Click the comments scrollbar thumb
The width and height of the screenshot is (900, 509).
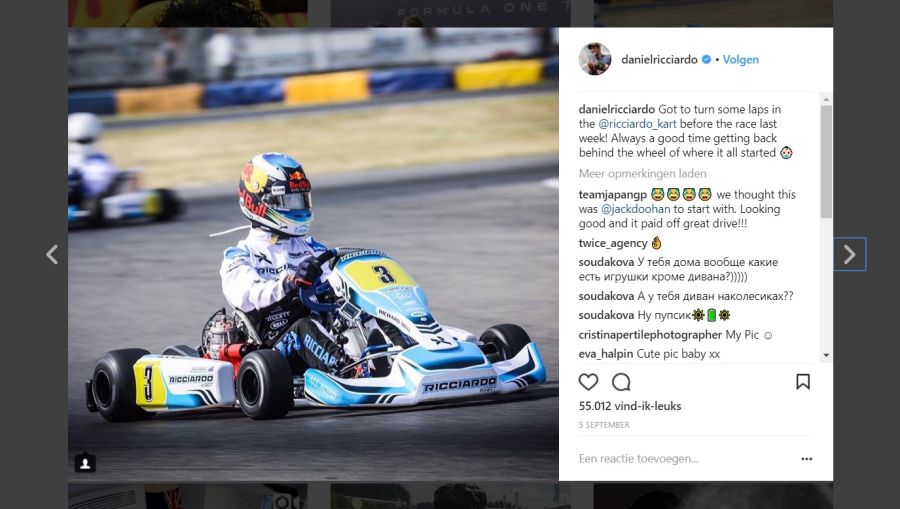(826, 161)
